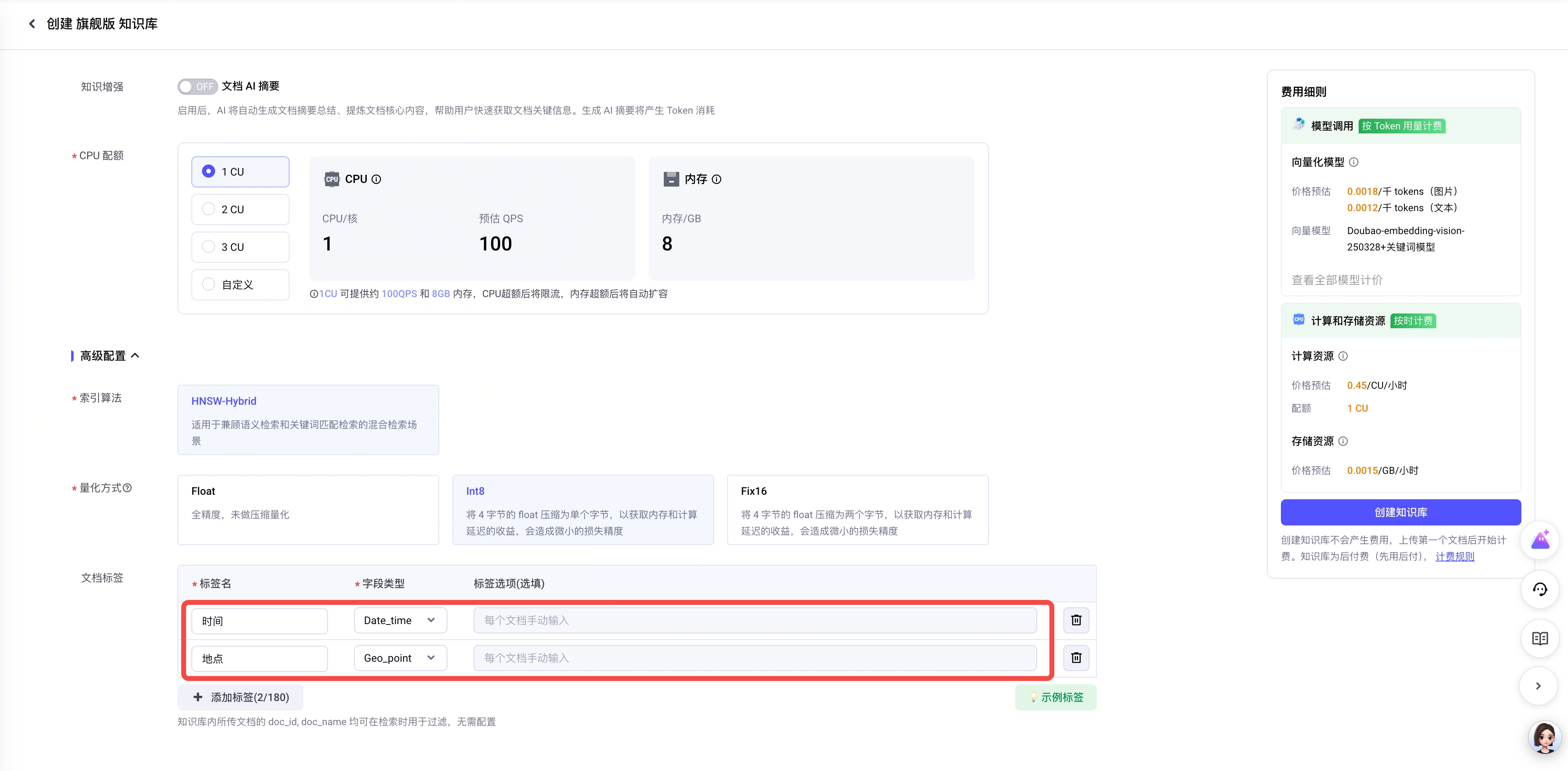Click the 计算资源 info icon
Screen dimensions: 1568x771
(1343, 356)
